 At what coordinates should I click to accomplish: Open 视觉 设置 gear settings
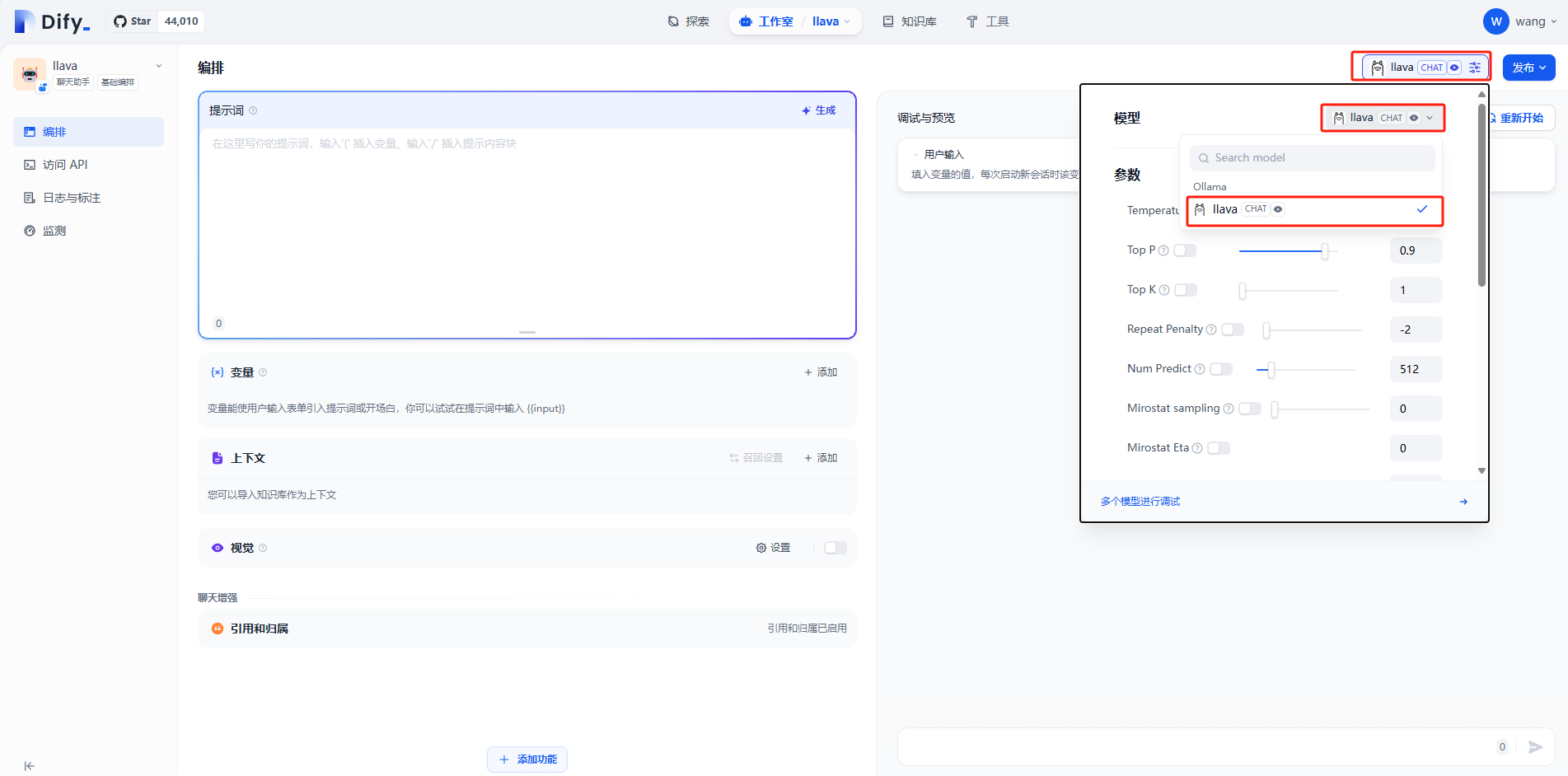pyautogui.click(x=773, y=548)
